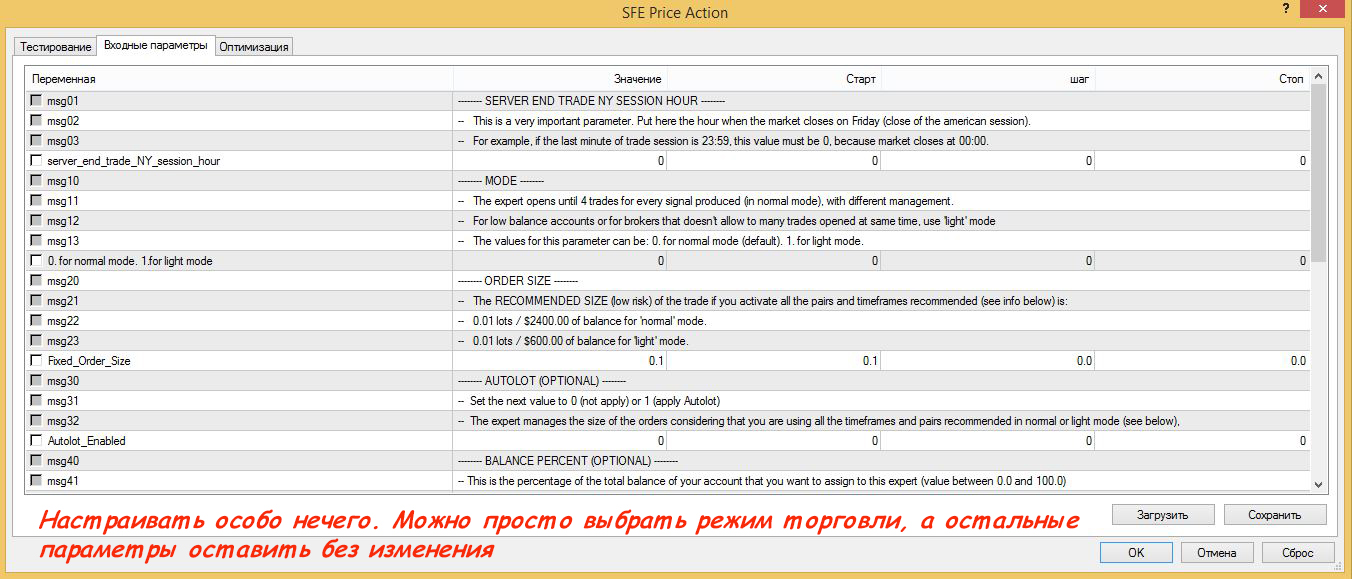Image resolution: width=1352 pixels, height=579 pixels.
Task: Cancel with the Отмена button
Action: coord(1217,552)
